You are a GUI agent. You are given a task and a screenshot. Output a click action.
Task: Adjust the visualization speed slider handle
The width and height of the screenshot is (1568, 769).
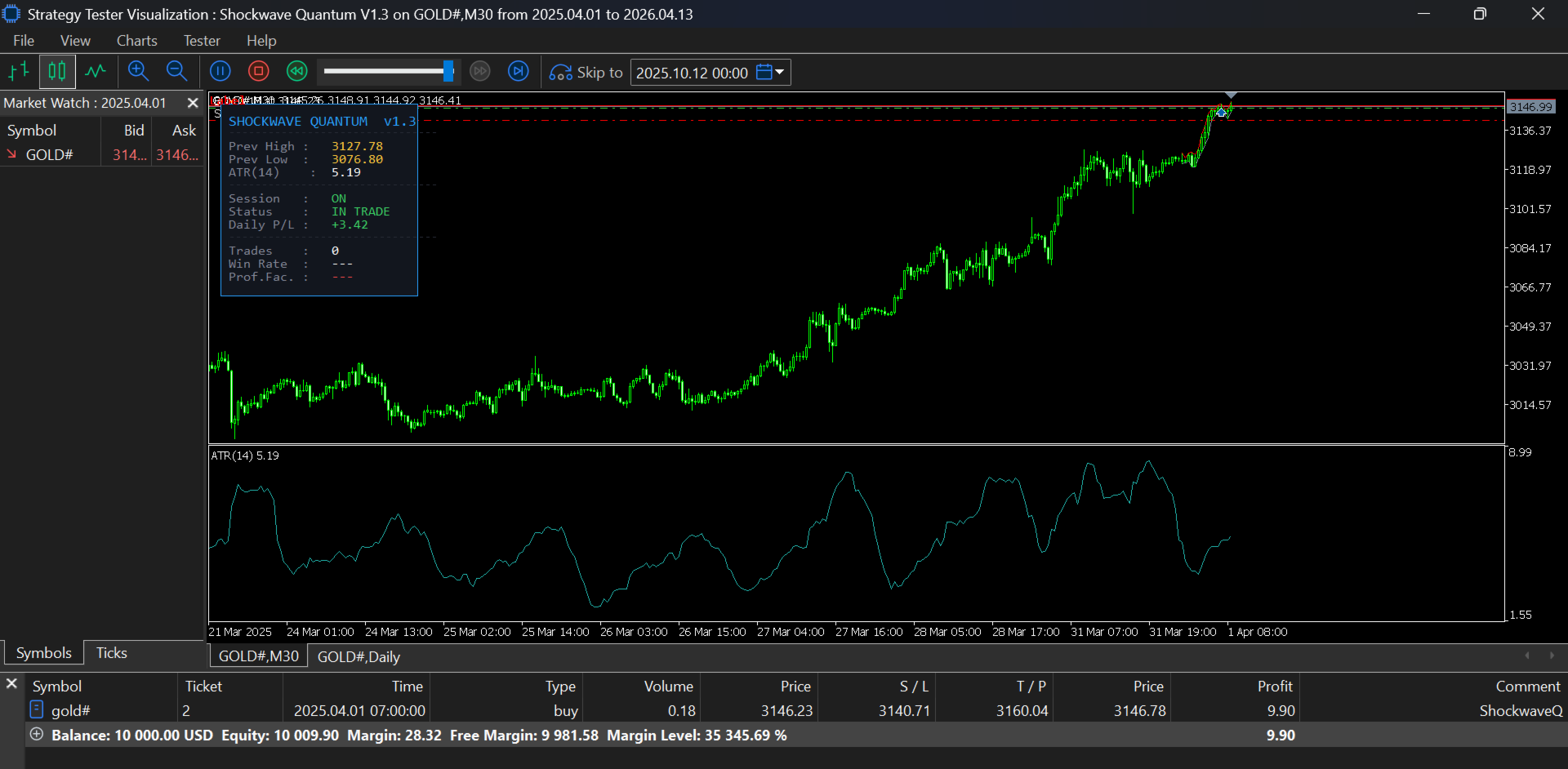tap(448, 72)
